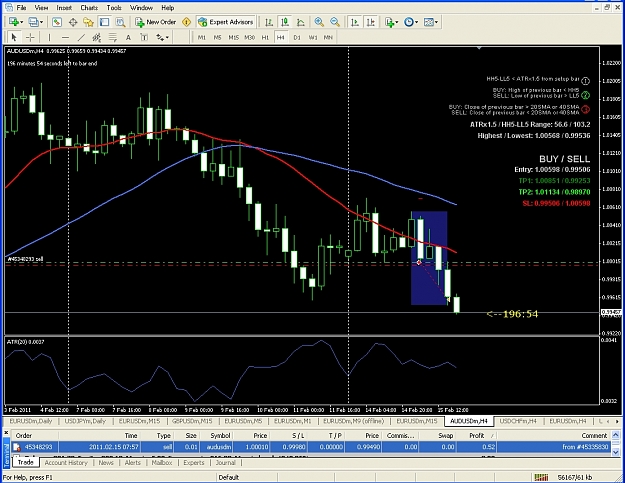Open the Journal terminal tab
The image size is (625, 483).
(x=226, y=463)
